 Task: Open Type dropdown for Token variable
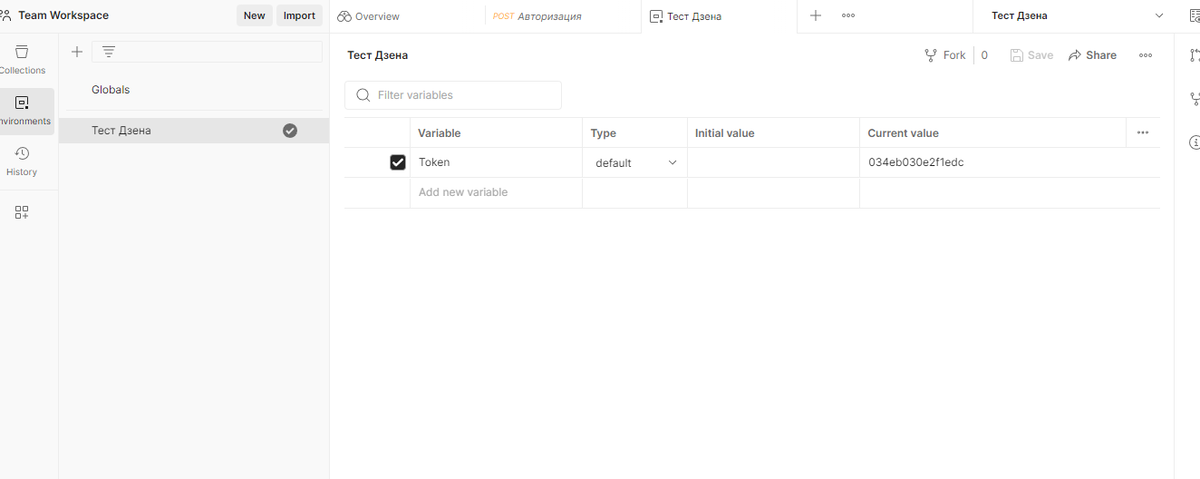[x=635, y=163]
